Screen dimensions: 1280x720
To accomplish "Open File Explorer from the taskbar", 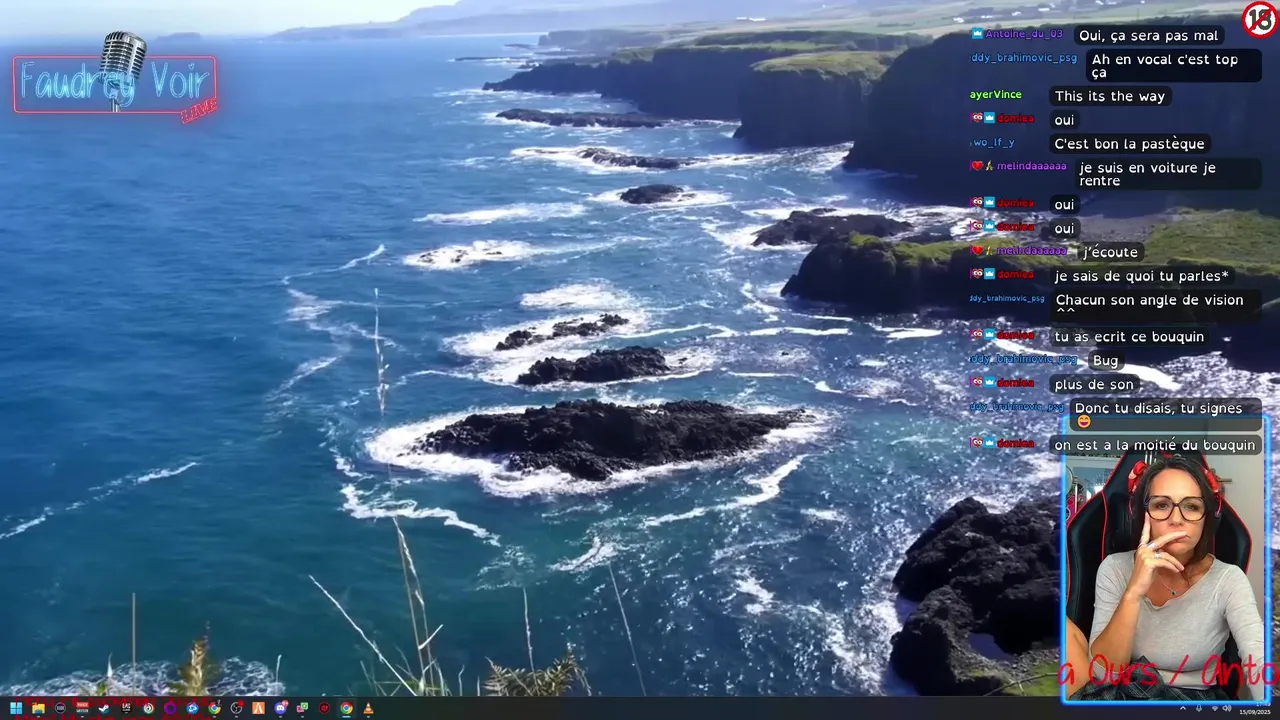I will coord(38,708).
